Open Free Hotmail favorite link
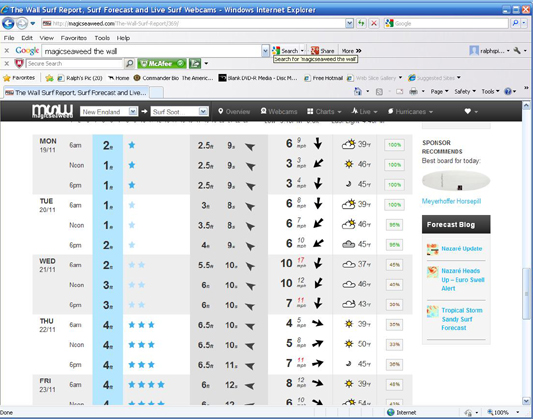The width and height of the screenshot is (533, 419). [x=323, y=78]
